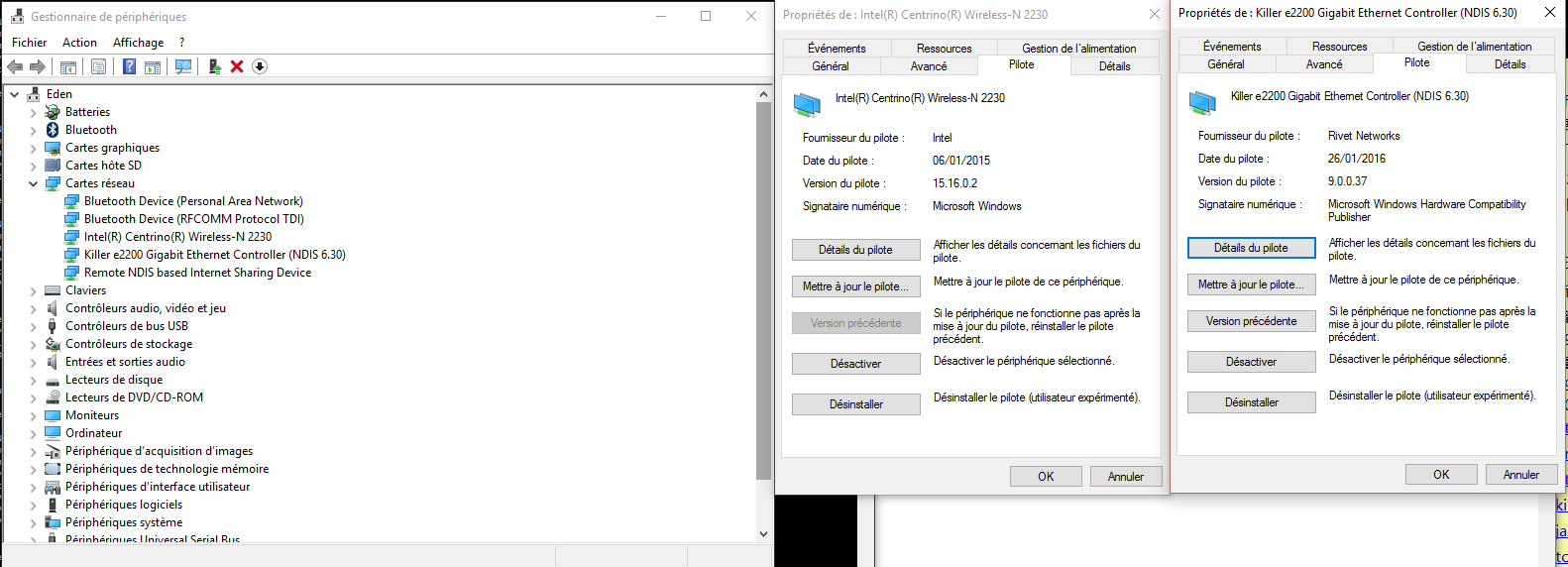The image size is (1568, 567).
Task: Click the scan for hardware changes icon
Action: (x=183, y=66)
